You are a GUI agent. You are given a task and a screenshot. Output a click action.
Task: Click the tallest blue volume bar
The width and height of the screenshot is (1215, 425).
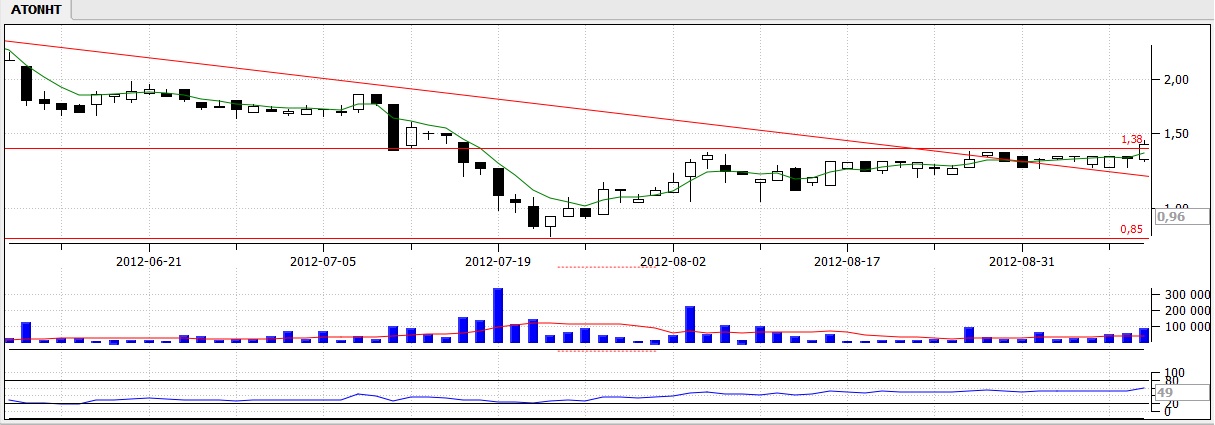click(x=498, y=316)
